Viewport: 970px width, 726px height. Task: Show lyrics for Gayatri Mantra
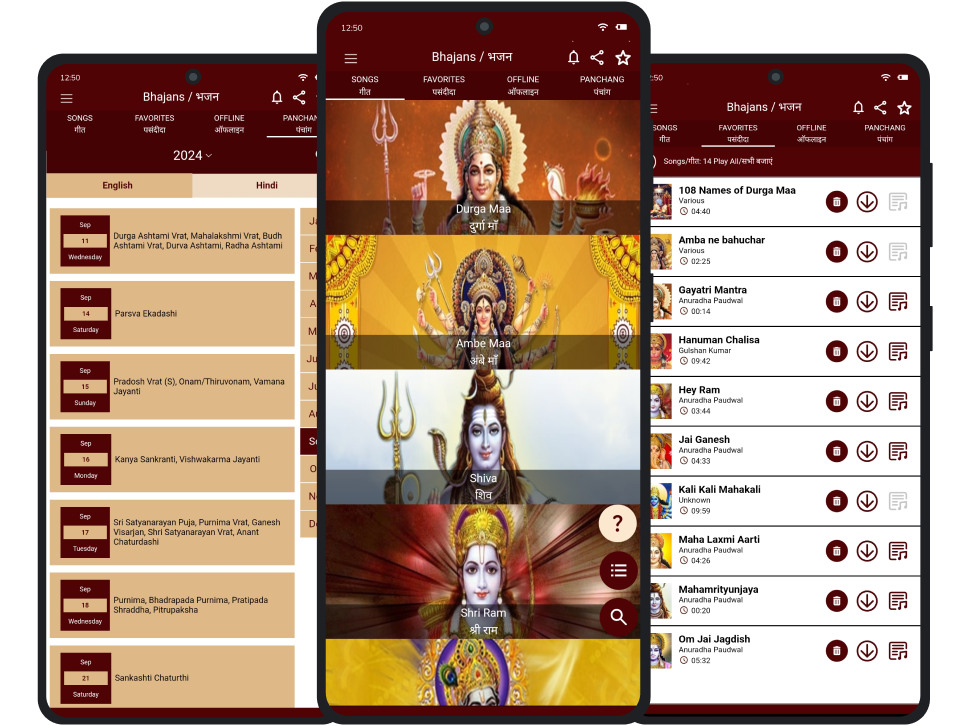[x=898, y=302]
